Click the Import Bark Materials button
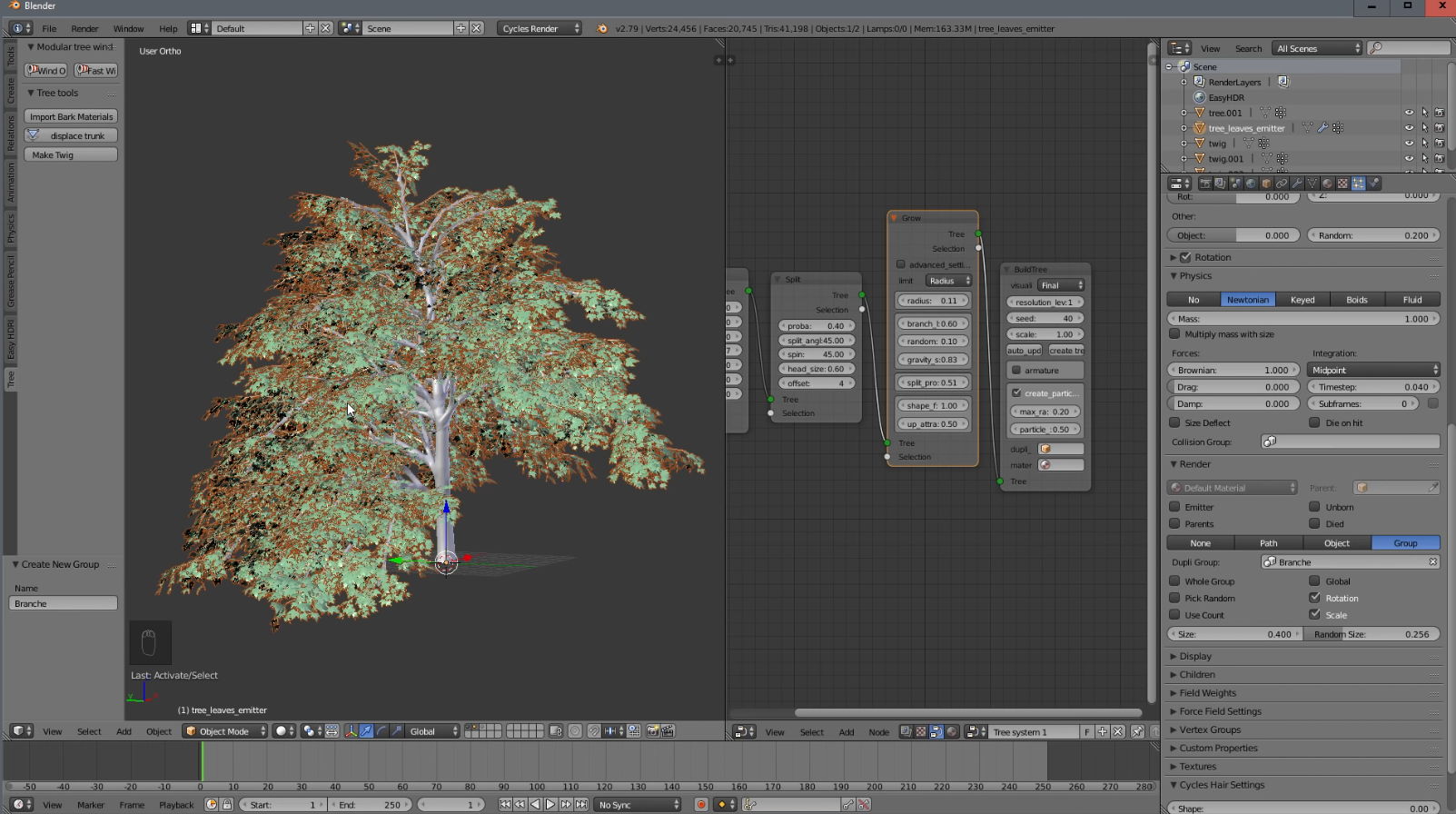Image resolution: width=1456 pixels, height=814 pixels. [71, 116]
